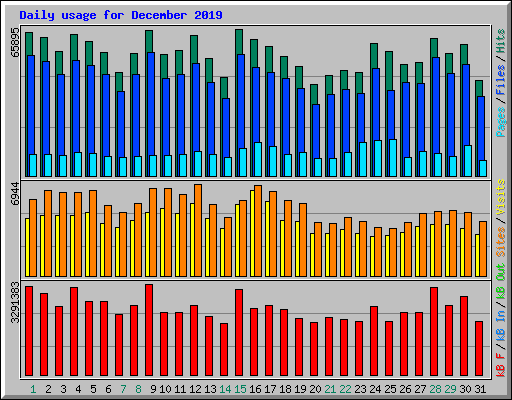The image size is (512, 400).
Task: Click green weekend day label 22
Action: pyautogui.click(x=345, y=389)
